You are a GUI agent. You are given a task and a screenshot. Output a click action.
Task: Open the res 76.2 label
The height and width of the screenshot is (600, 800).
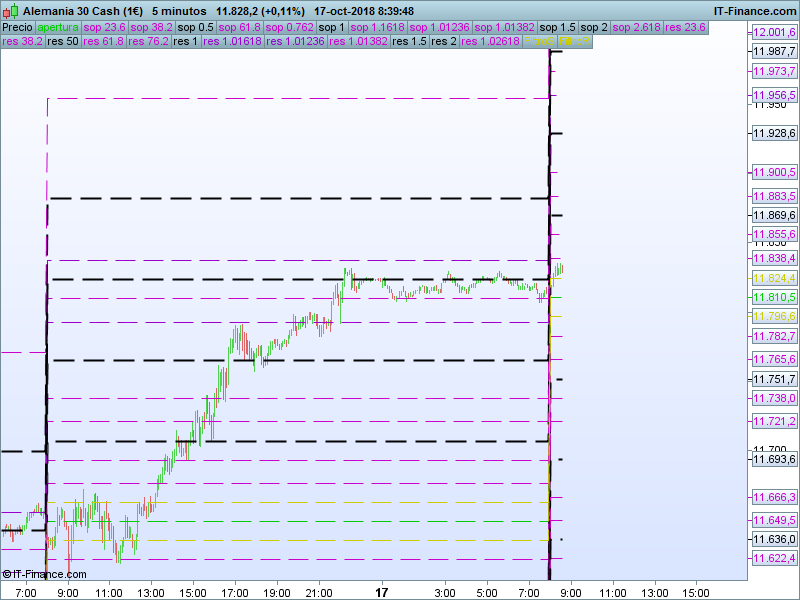coord(148,41)
